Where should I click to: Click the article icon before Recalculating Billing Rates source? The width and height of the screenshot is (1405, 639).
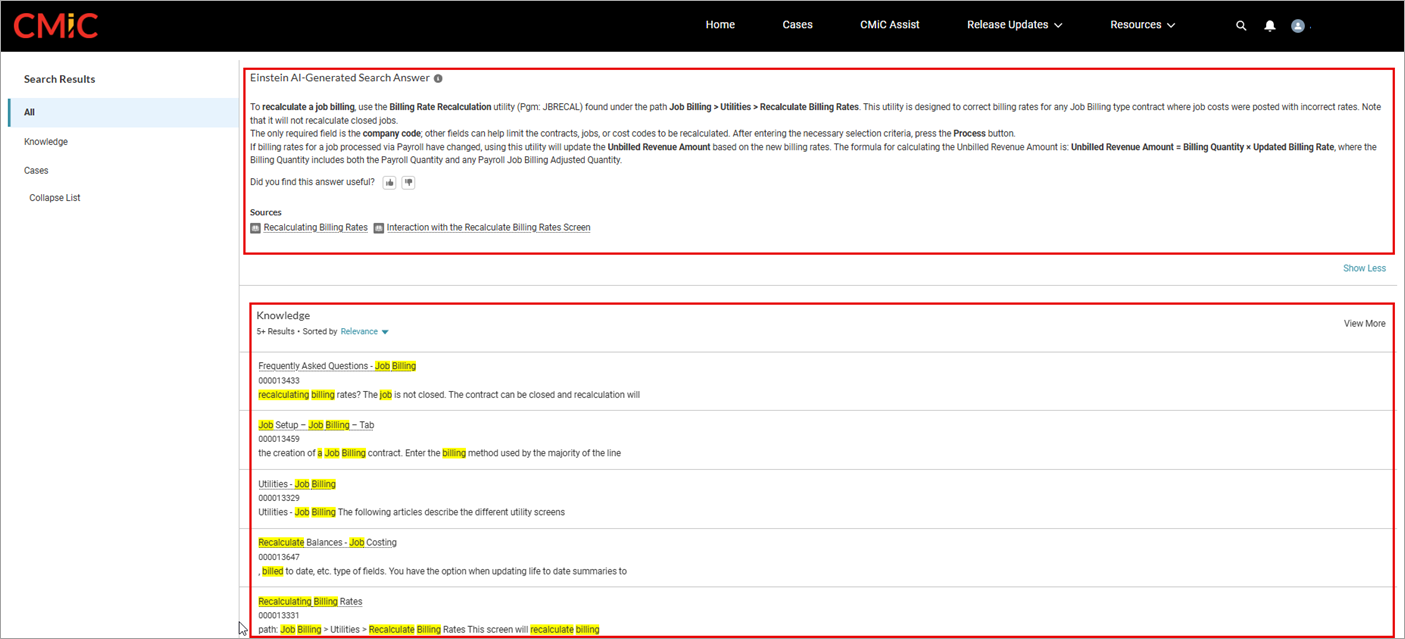pyautogui.click(x=255, y=228)
